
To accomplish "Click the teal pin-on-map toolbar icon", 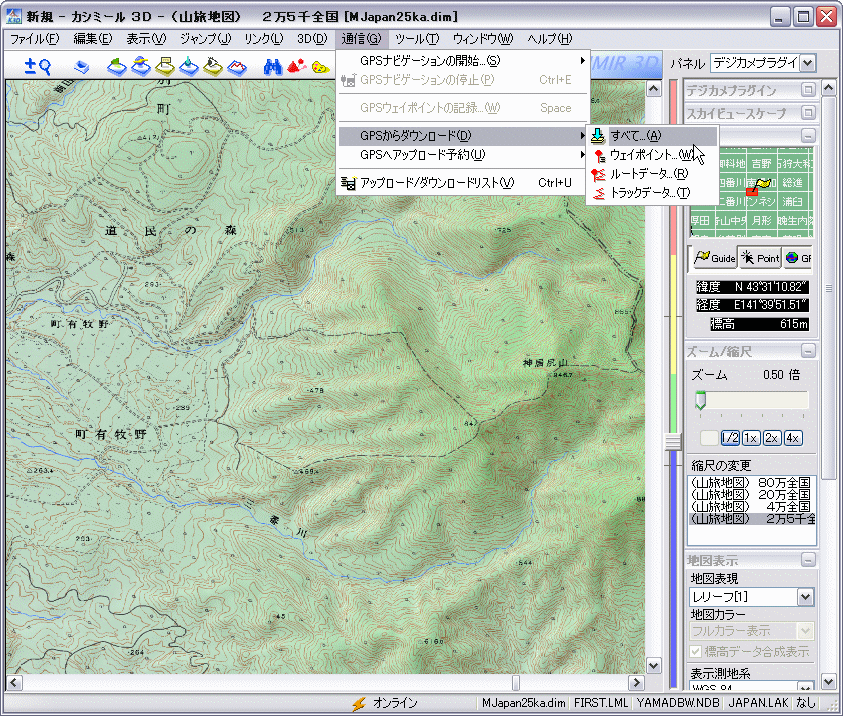I will coord(189,66).
